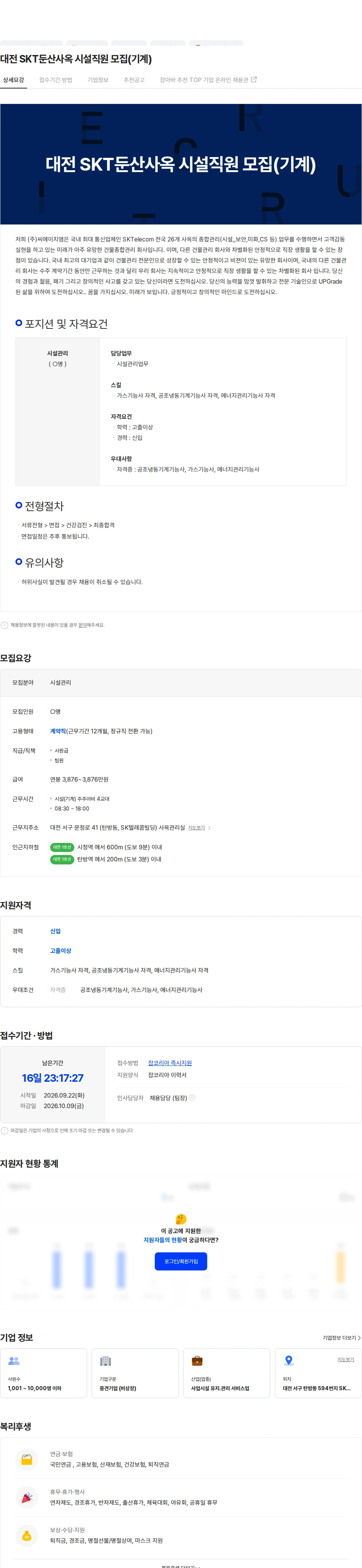Click the external link icon beside 온라인 채용관
The width and height of the screenshot is (362, 1568).
coord(254,80)
